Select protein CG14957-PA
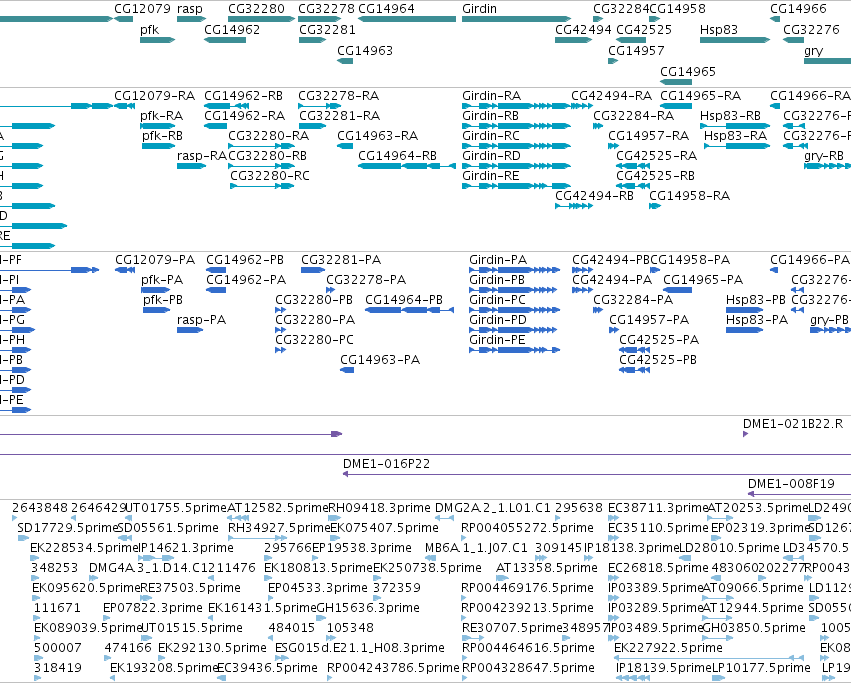 point(614,330)
